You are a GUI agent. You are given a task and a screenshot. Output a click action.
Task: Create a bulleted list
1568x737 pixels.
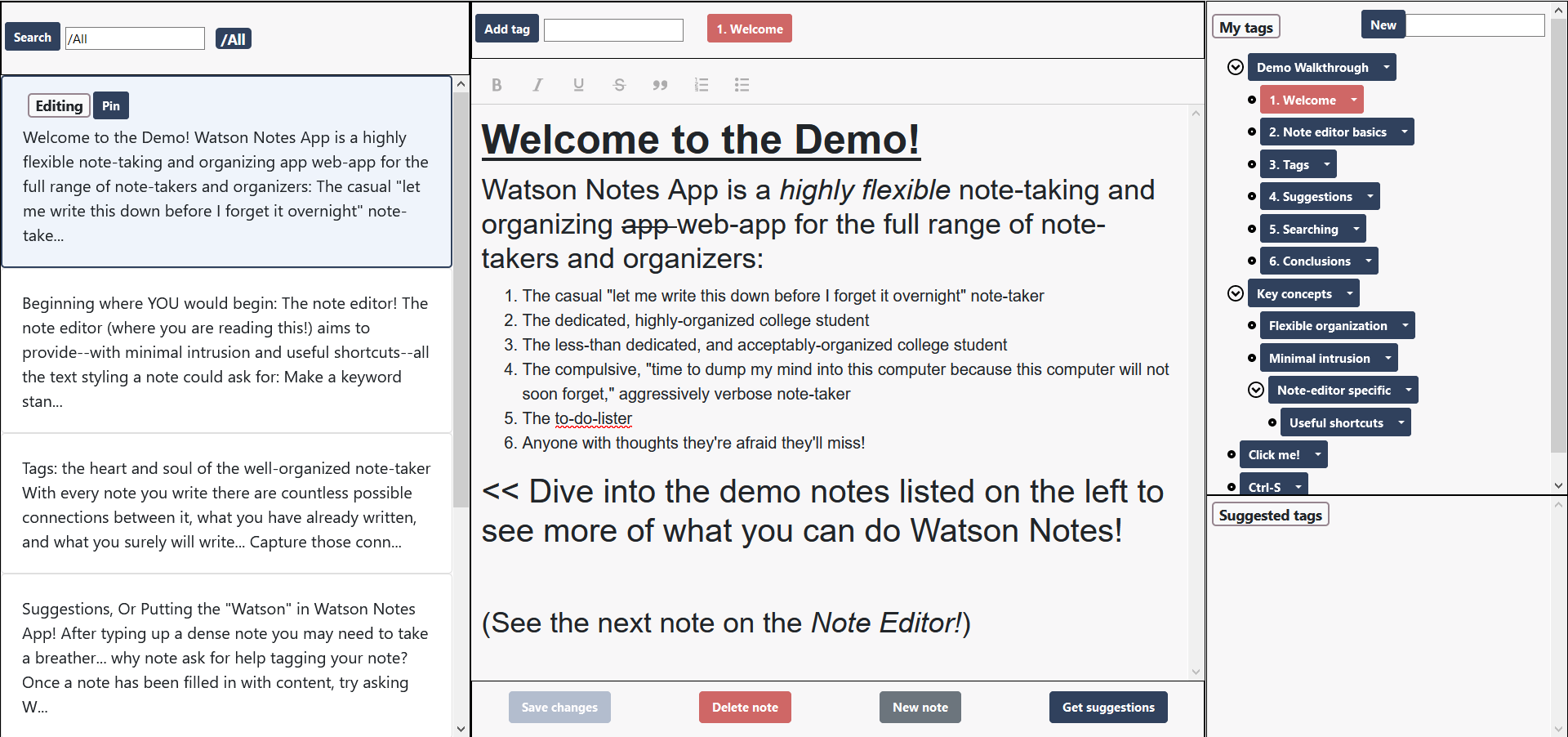(742, 84)
